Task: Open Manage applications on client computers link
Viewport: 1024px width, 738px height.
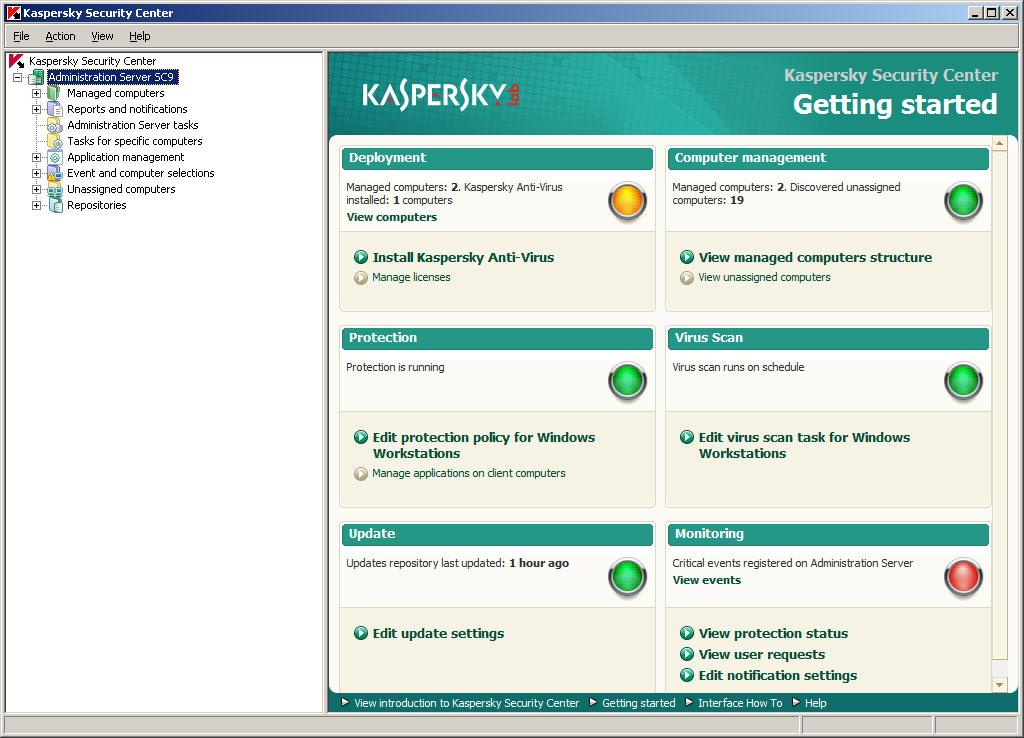Action: coord(469,473)
